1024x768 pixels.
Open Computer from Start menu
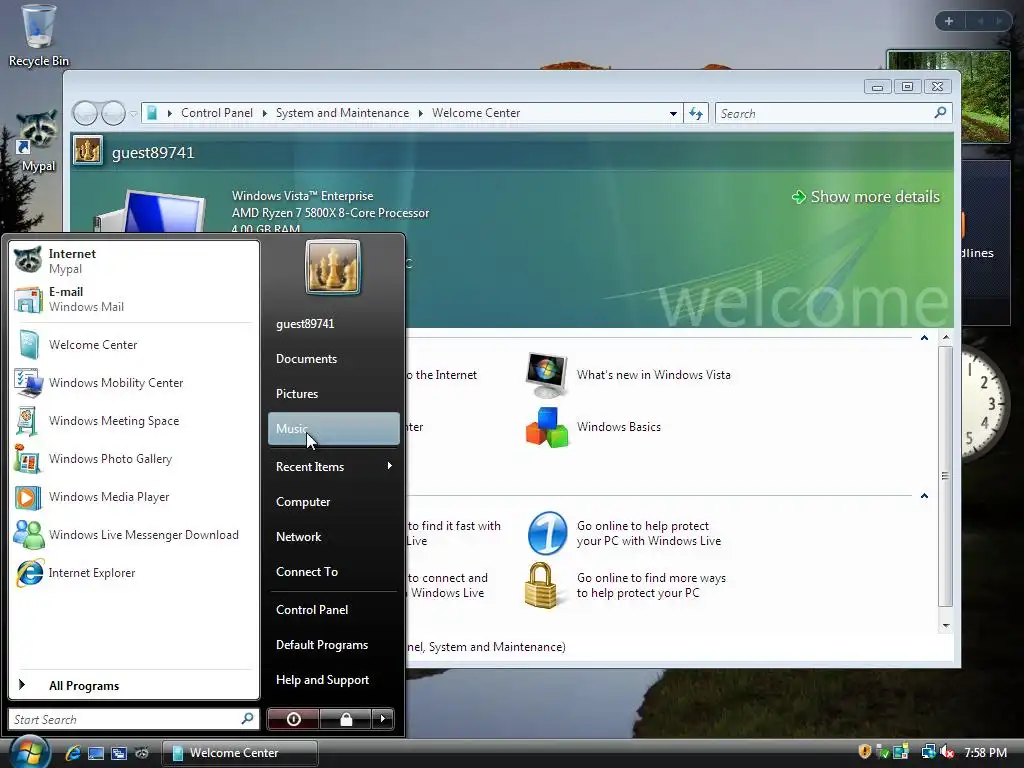(334, 502)
